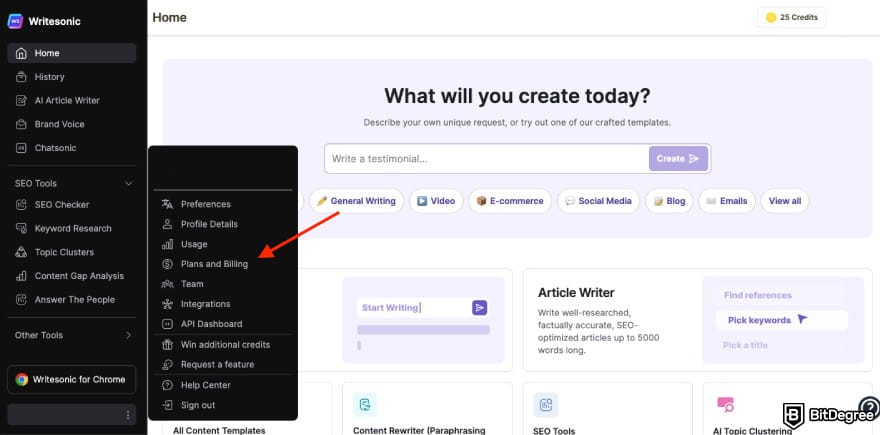This screenshot has width=880, height=435.
Task: Click the Create button
Action: [x=678, y=159]
